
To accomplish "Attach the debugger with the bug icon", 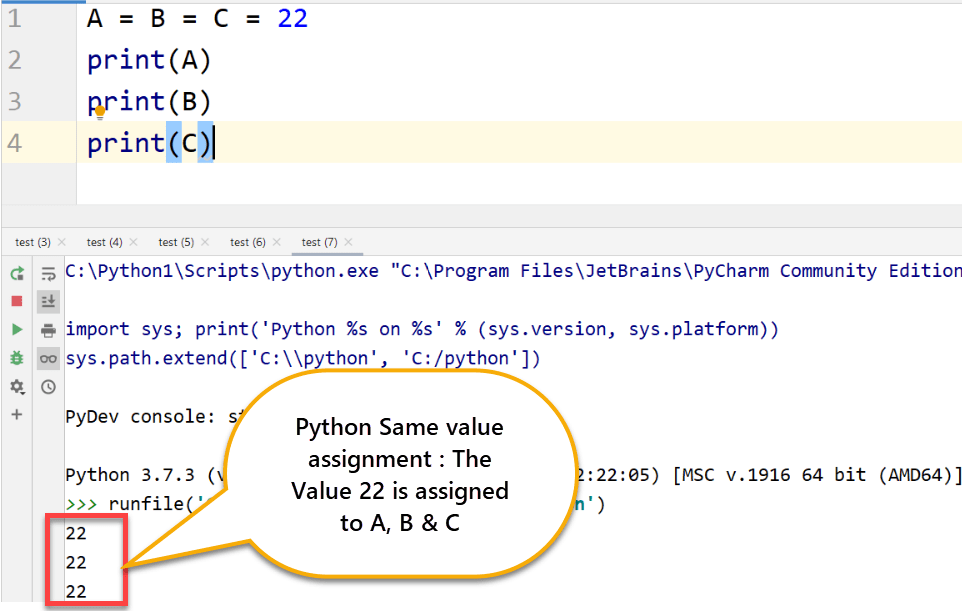I will point(17,357).
